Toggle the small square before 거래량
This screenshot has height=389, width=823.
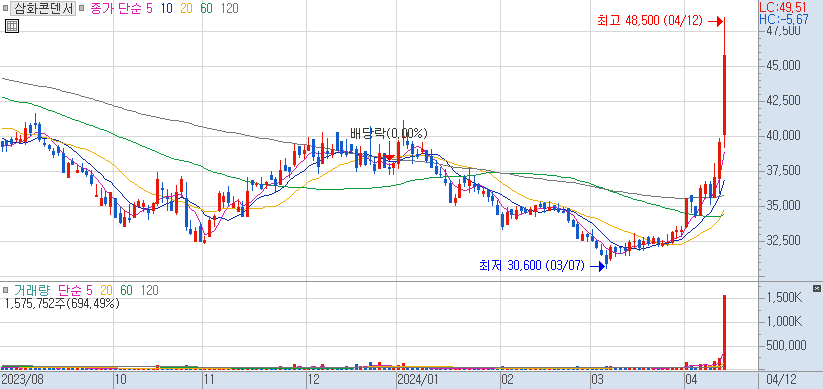[x=5, y=290]
